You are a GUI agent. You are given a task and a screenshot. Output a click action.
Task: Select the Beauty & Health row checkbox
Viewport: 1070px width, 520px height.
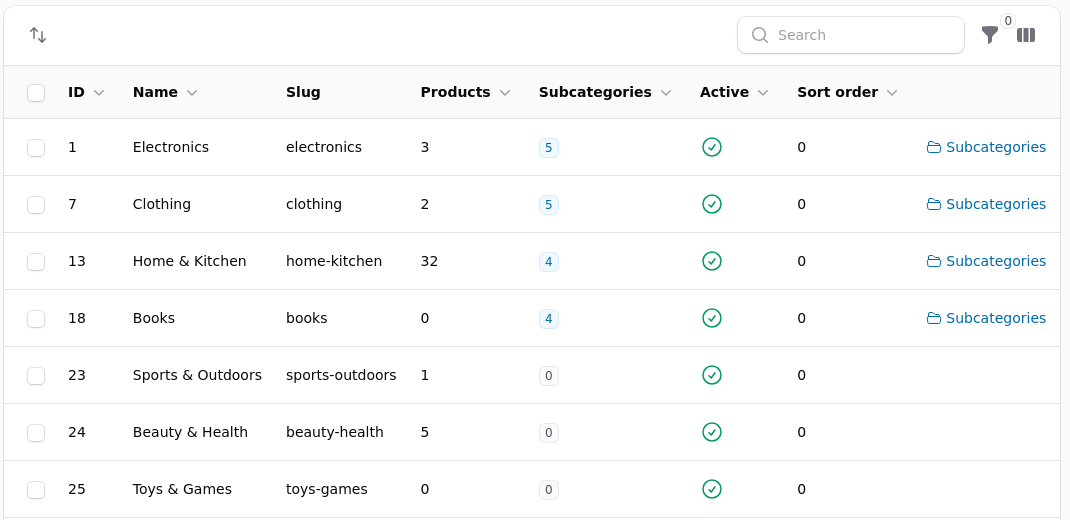36,433
